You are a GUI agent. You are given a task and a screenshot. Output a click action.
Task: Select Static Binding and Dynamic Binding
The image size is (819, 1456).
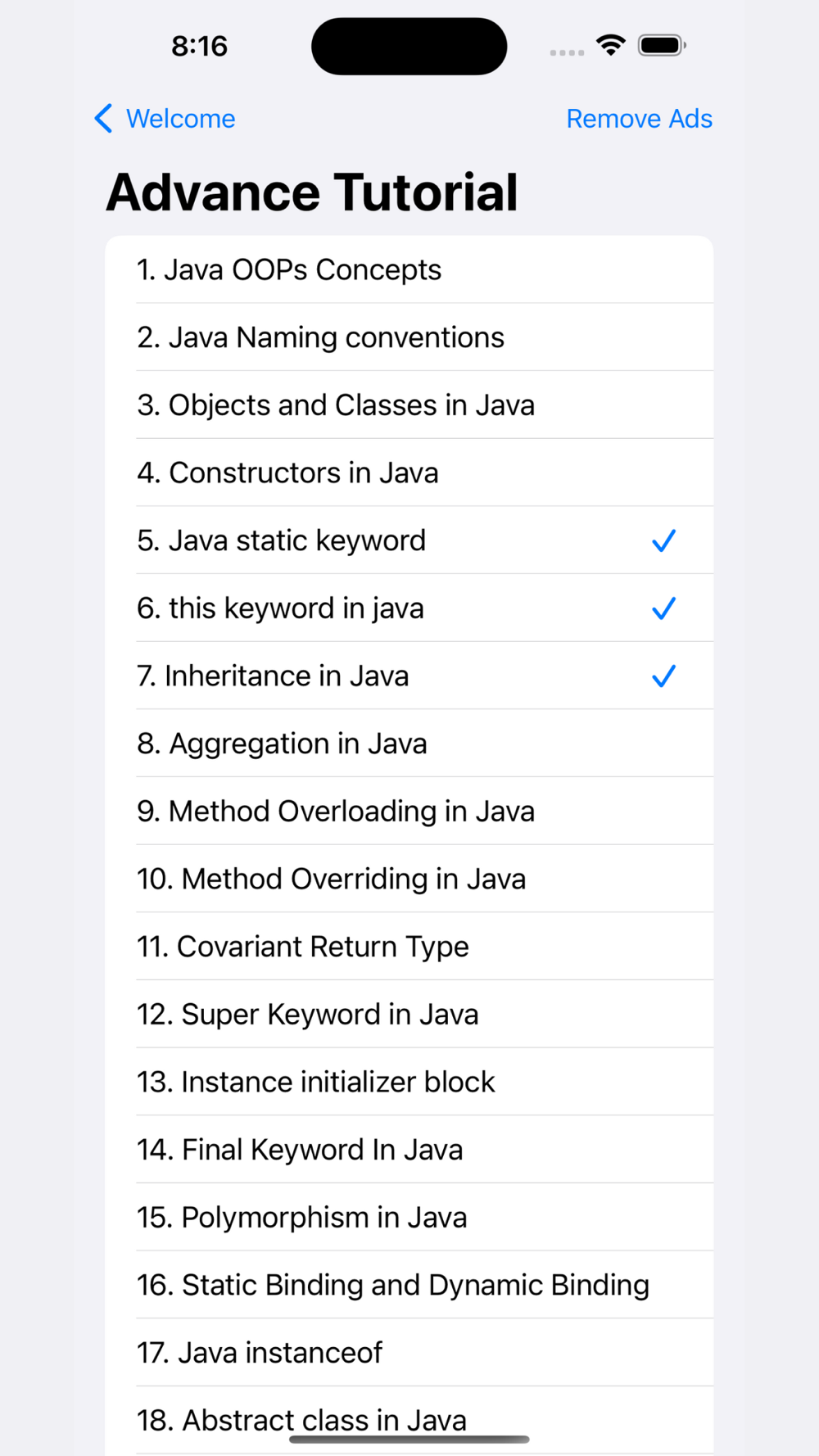click(392, 1286)
